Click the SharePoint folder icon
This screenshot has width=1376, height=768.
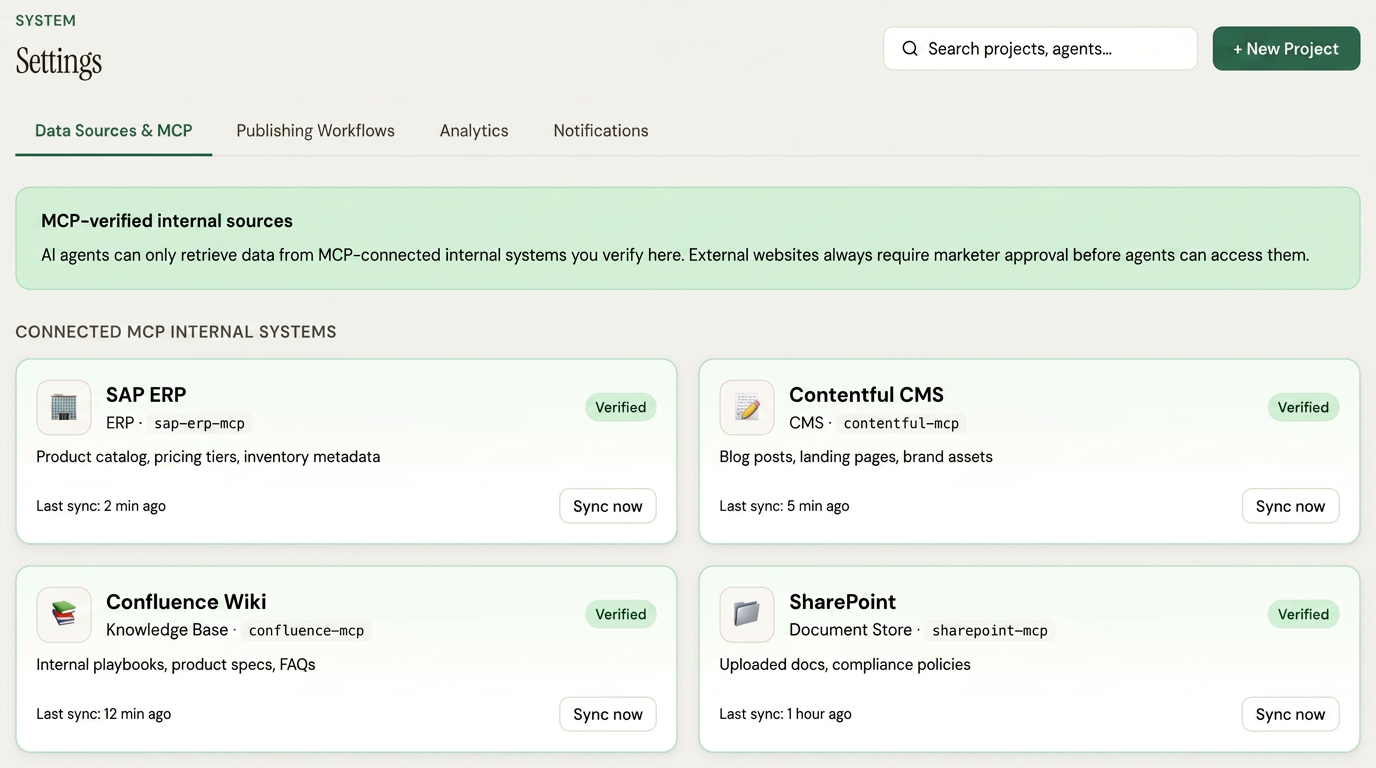coord(747,614)
